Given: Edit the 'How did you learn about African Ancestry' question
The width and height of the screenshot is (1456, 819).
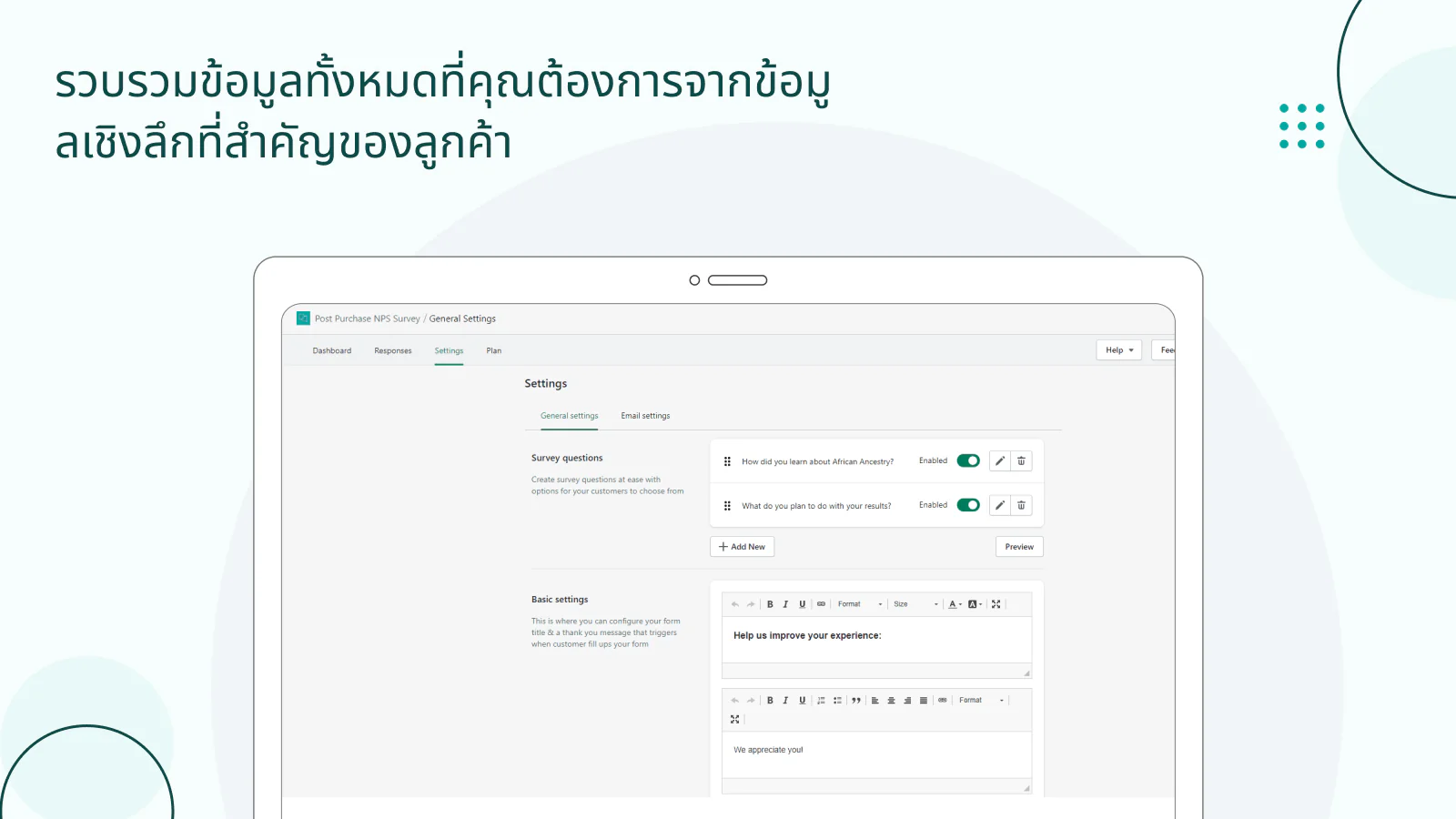Looking at the screenshot, I should pos(1000,461).
